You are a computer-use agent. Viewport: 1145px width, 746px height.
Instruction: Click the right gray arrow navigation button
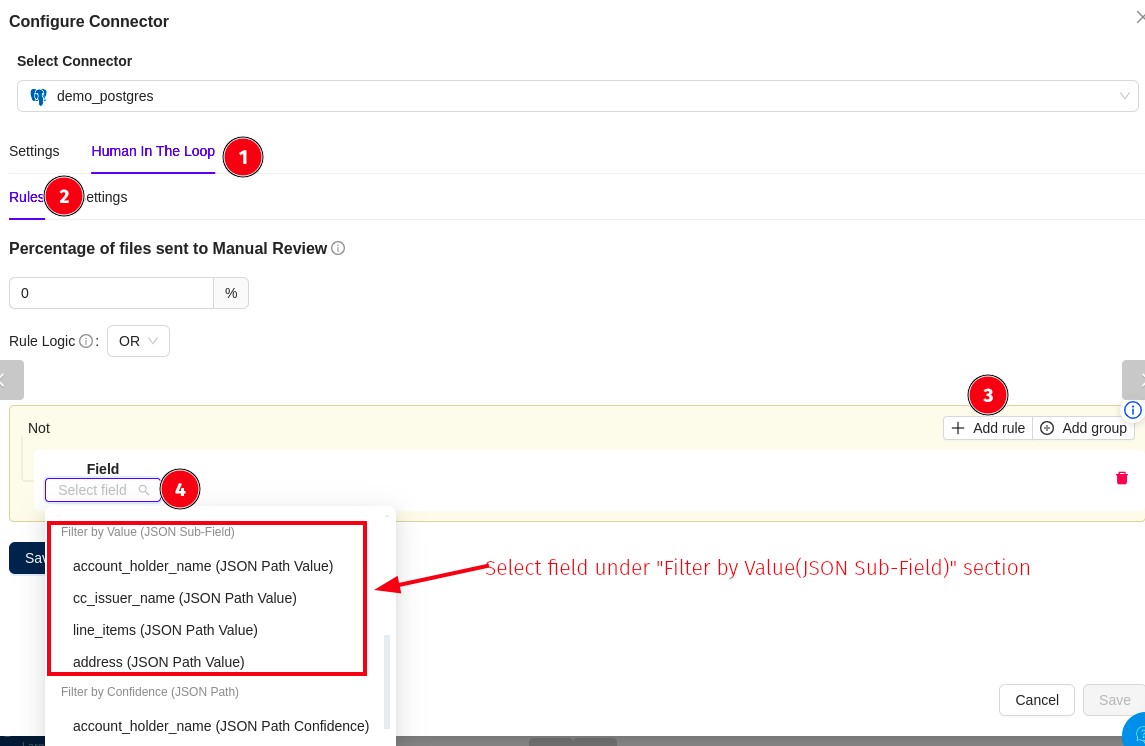(x=1135, y=380)
